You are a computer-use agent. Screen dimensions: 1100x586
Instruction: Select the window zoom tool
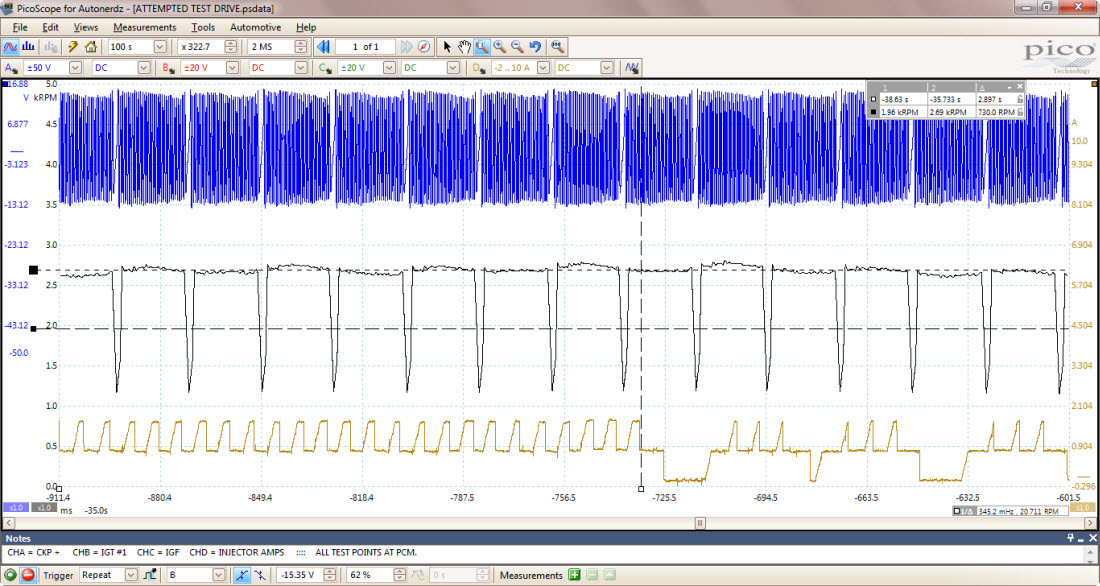point(482,47)
